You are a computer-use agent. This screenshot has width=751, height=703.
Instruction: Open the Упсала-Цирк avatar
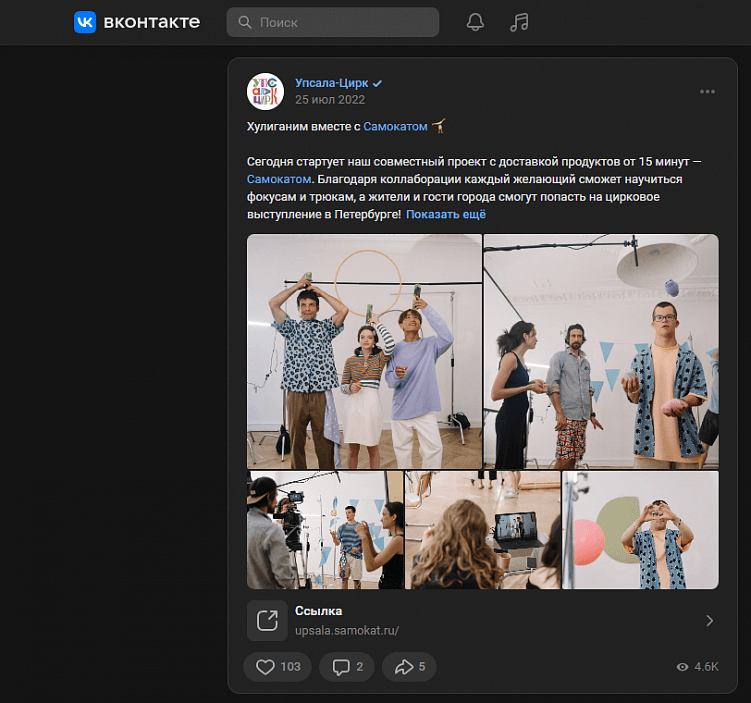tap(265, 91)
